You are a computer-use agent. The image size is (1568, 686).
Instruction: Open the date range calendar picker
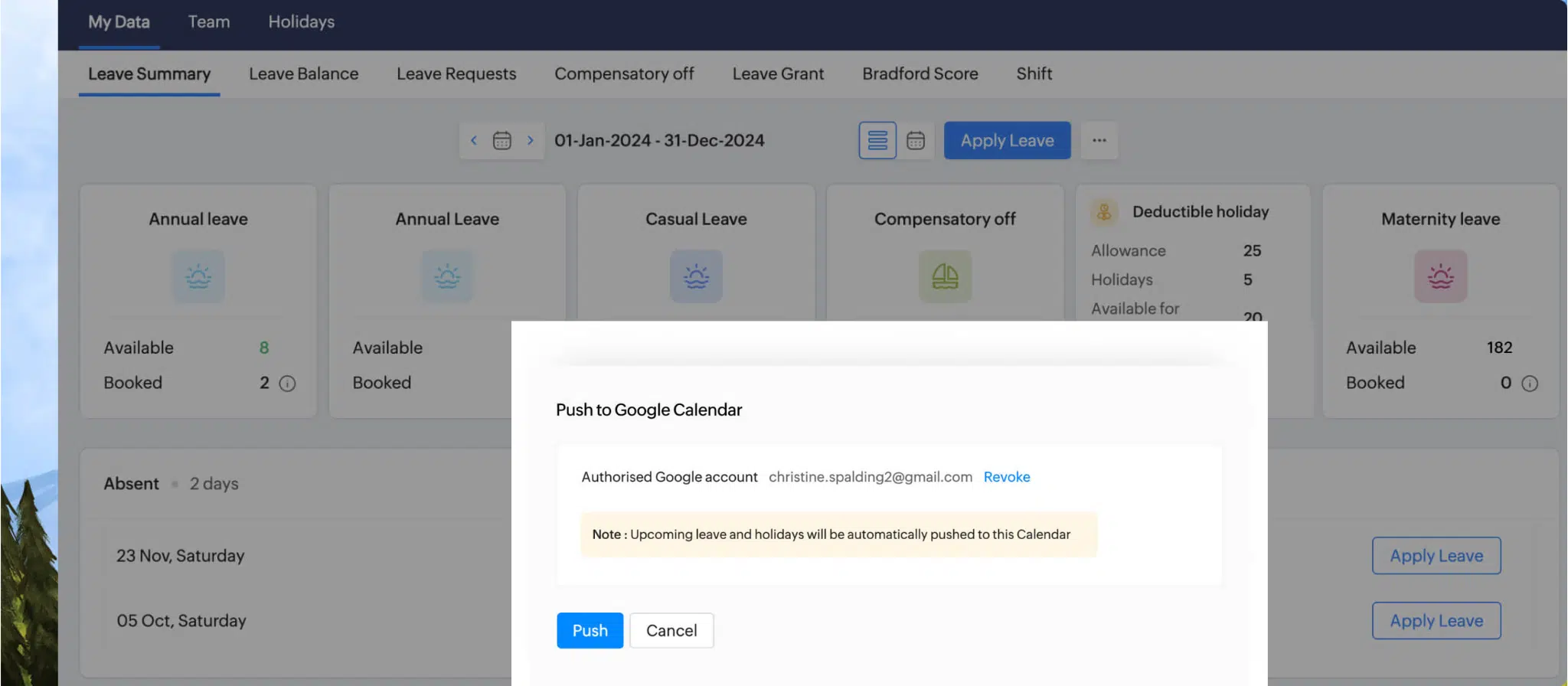[501, 140]
